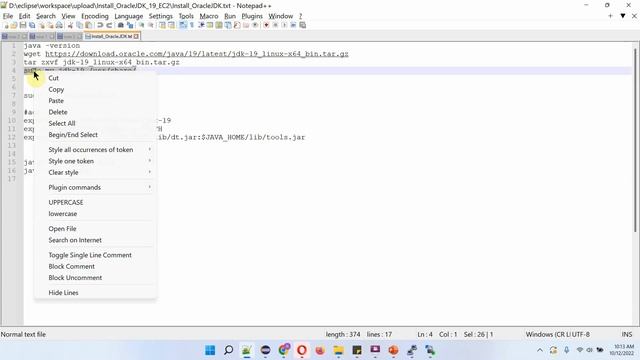Click the Paste toolbar icon
The width and height of the screenshot is (640, 360).
(88, 25)
